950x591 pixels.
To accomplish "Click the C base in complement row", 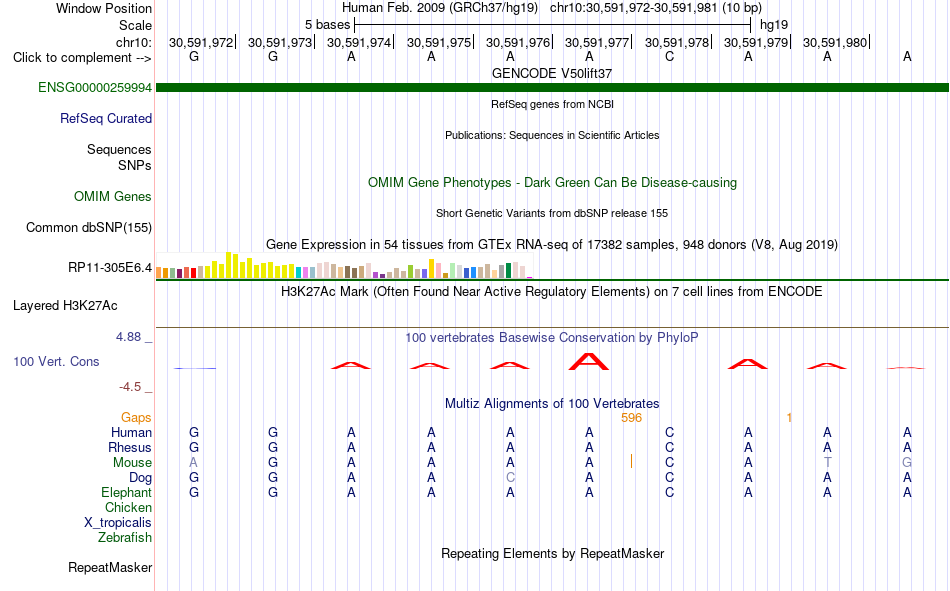I will (x=669, y=56).
